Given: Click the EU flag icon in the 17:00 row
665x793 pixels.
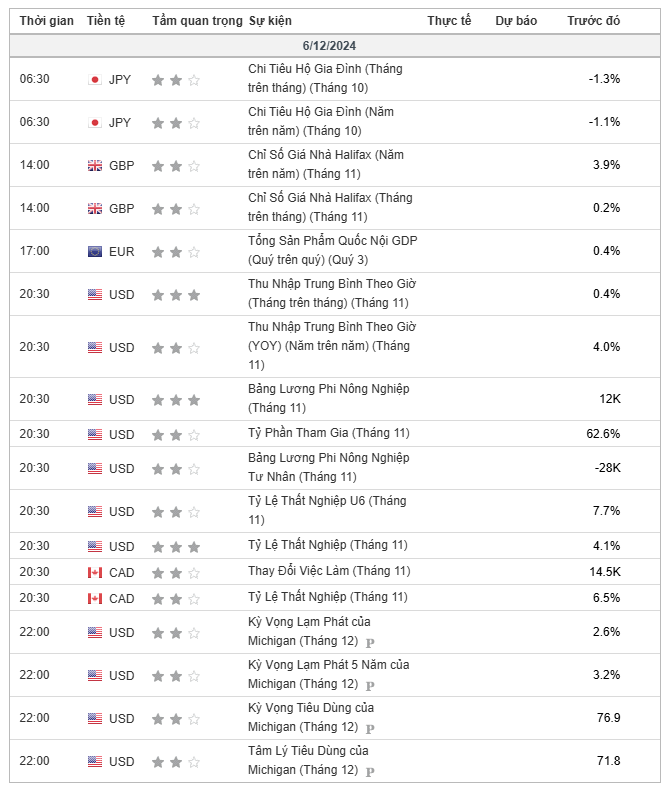Looking at the screenshot, I should coord(95,252).
